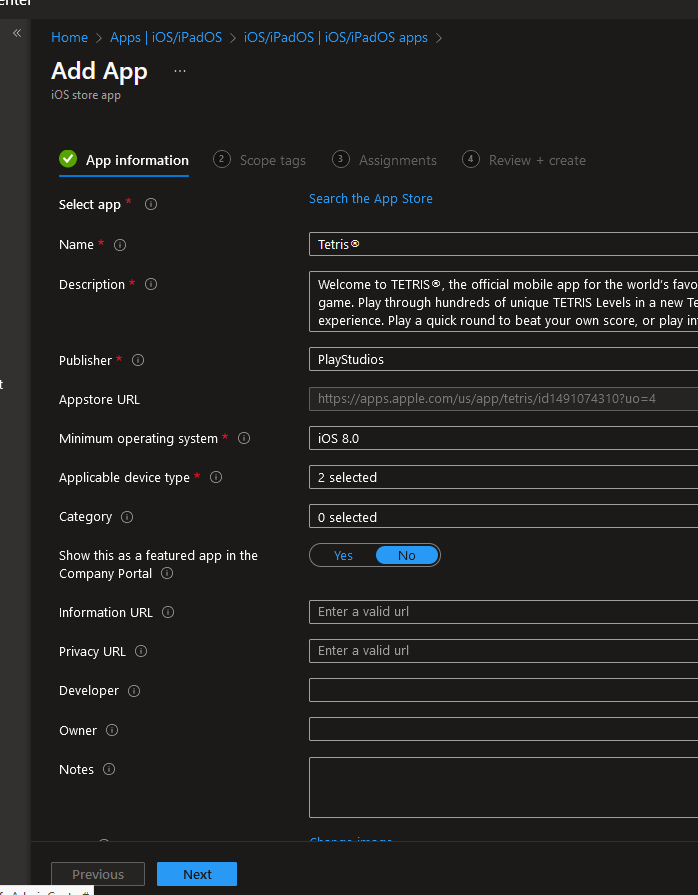
Task: Open the Category dropdown showing 0 selected
Action: point(503,517)
